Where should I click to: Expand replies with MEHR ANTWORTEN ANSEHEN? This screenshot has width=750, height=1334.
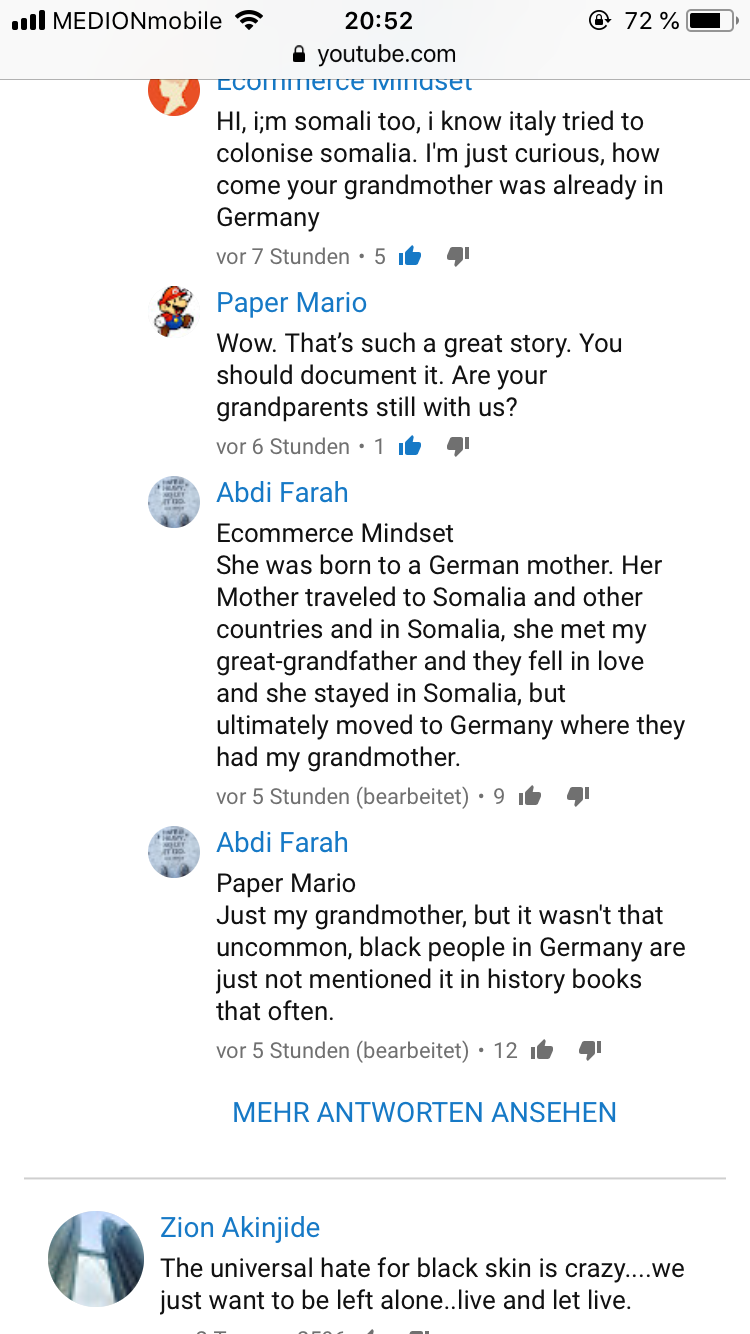pos(424,1112)
